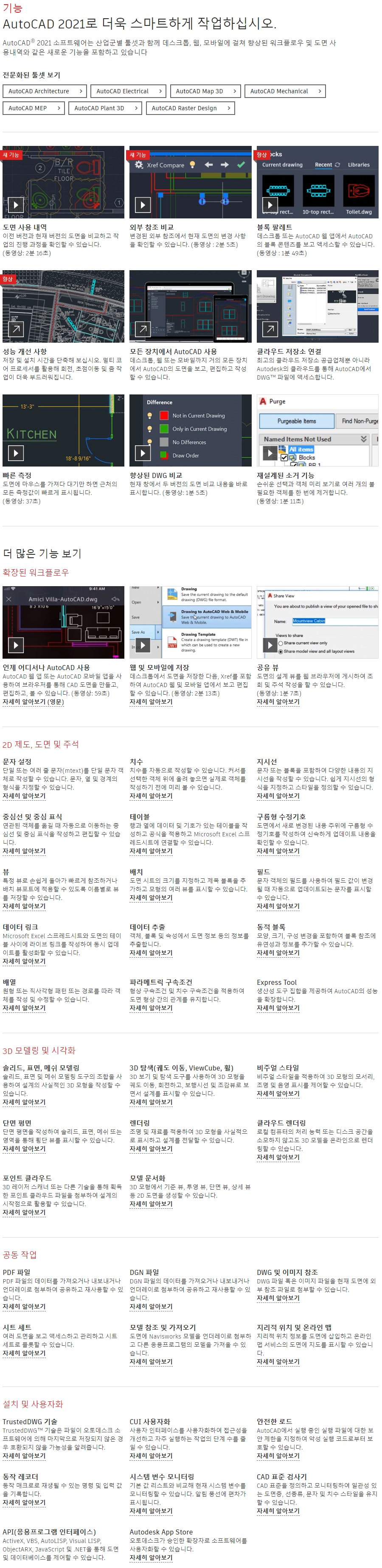Click 자세히 알아보기 under 모델 참조 및 가져오기
The width and height of the screenshot is (382, 1568).
(151, 1363)
